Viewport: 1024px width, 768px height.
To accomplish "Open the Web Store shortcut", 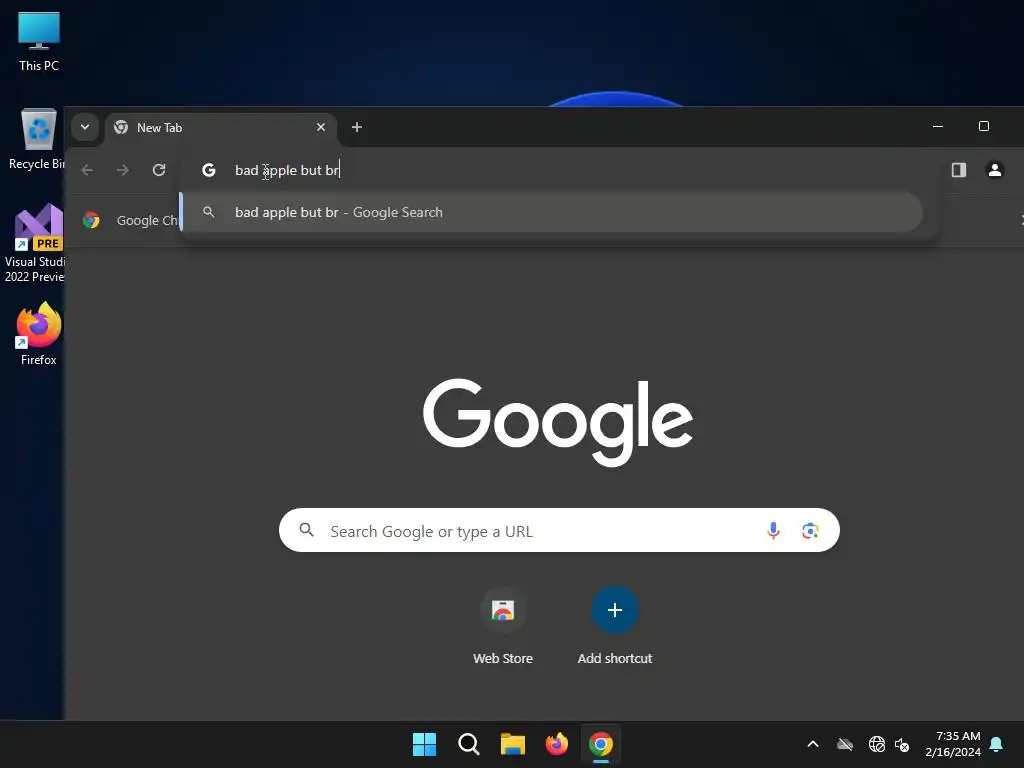I will 503,626.
